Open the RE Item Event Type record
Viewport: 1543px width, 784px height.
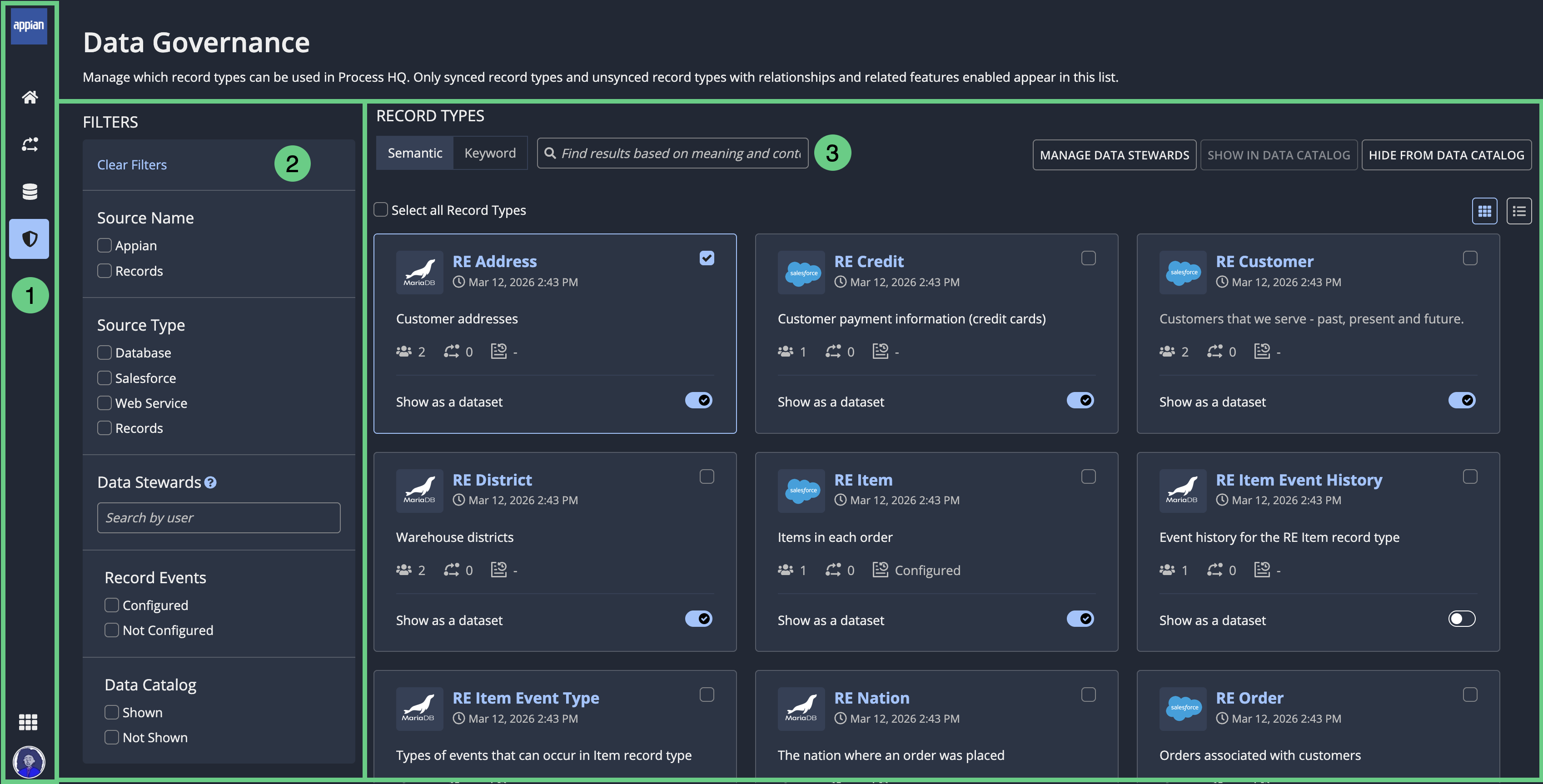(x=525, y=698)
